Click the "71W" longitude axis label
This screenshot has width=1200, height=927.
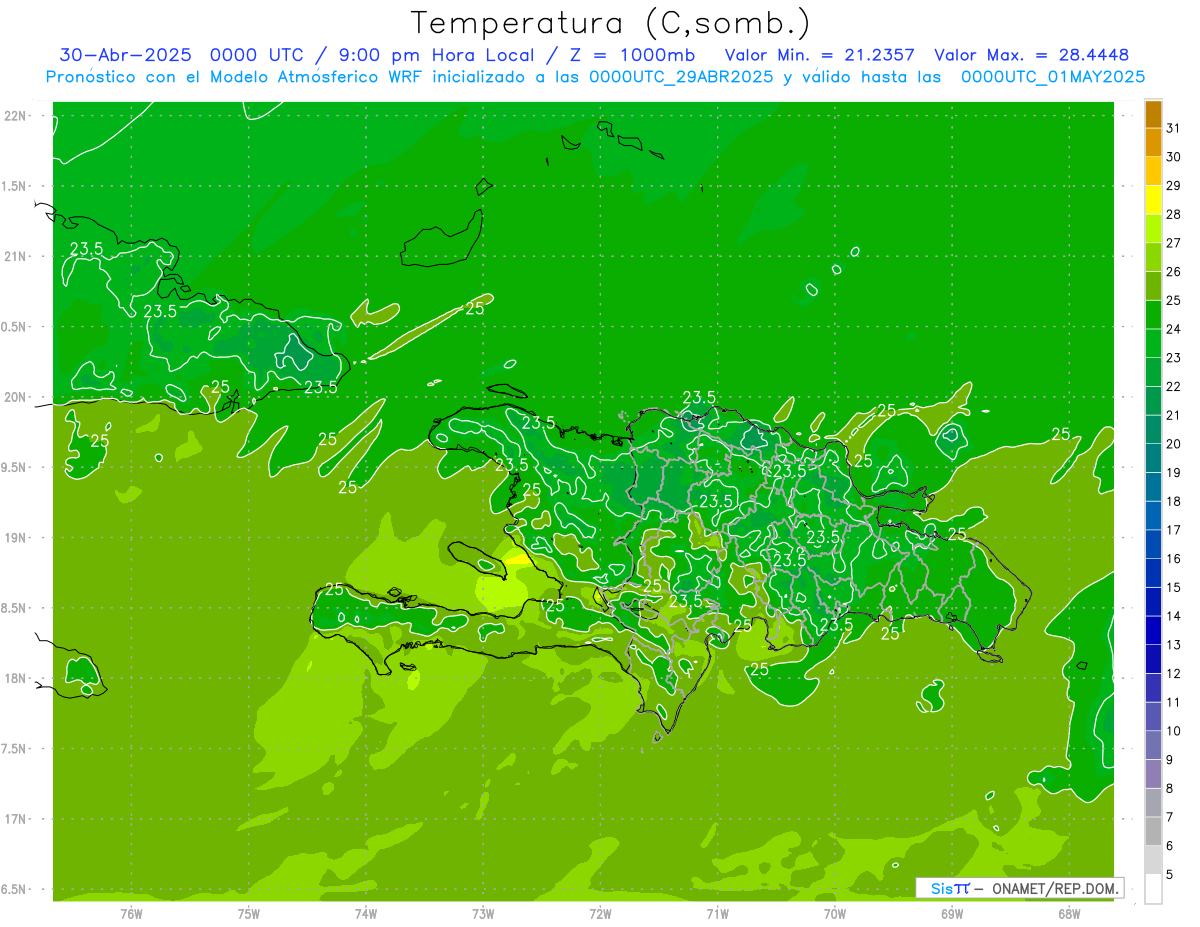(717, 914)
